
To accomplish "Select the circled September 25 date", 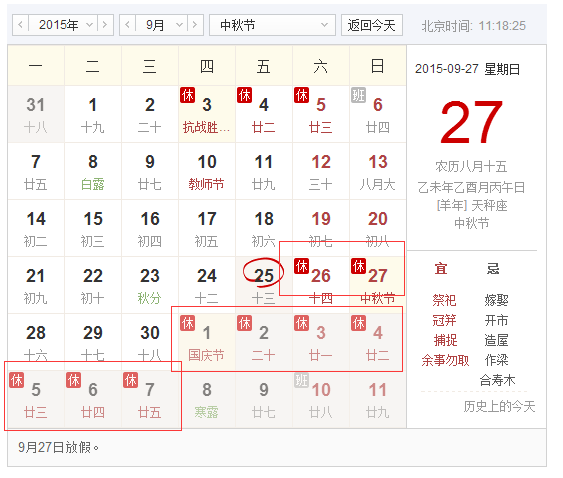I will click(264, 285).
